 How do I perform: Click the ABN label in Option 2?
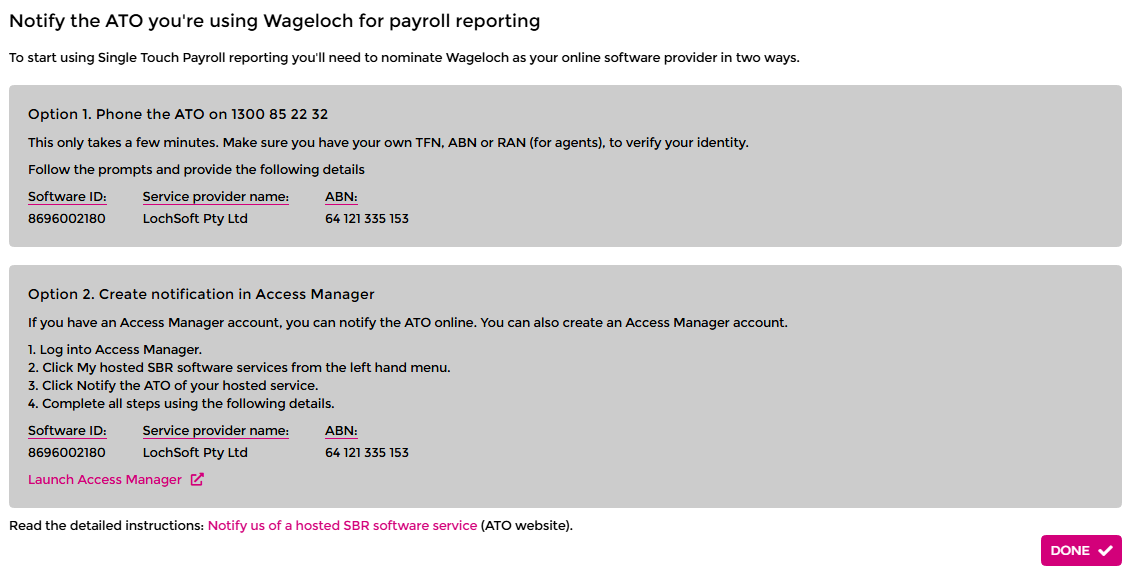[x=341, y=431]
